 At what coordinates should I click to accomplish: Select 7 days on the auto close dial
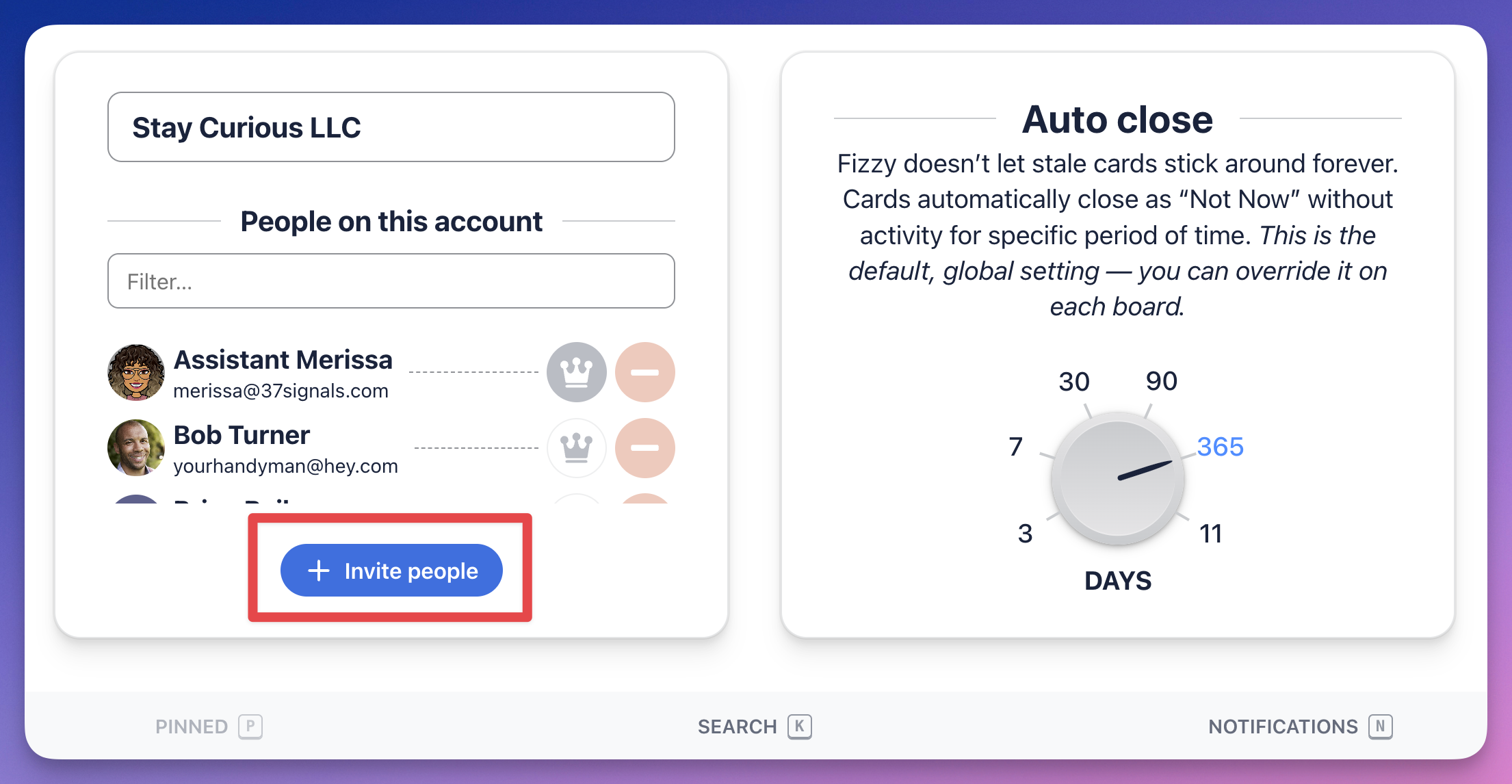1015,445
